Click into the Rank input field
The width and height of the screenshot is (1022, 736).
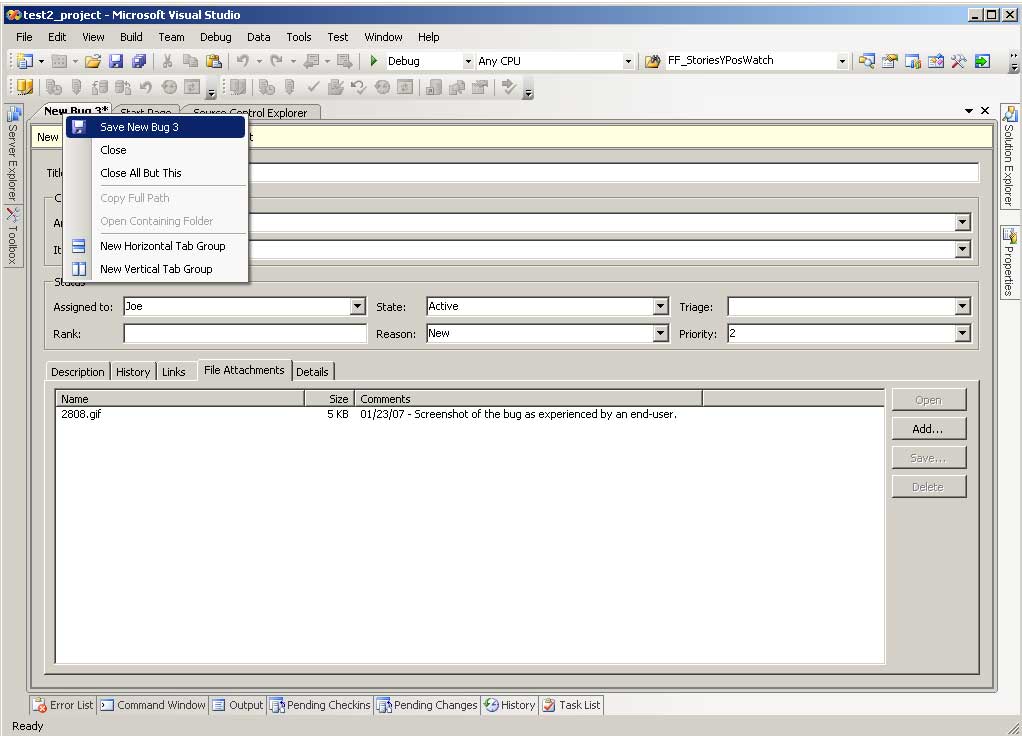click(245, 334)
